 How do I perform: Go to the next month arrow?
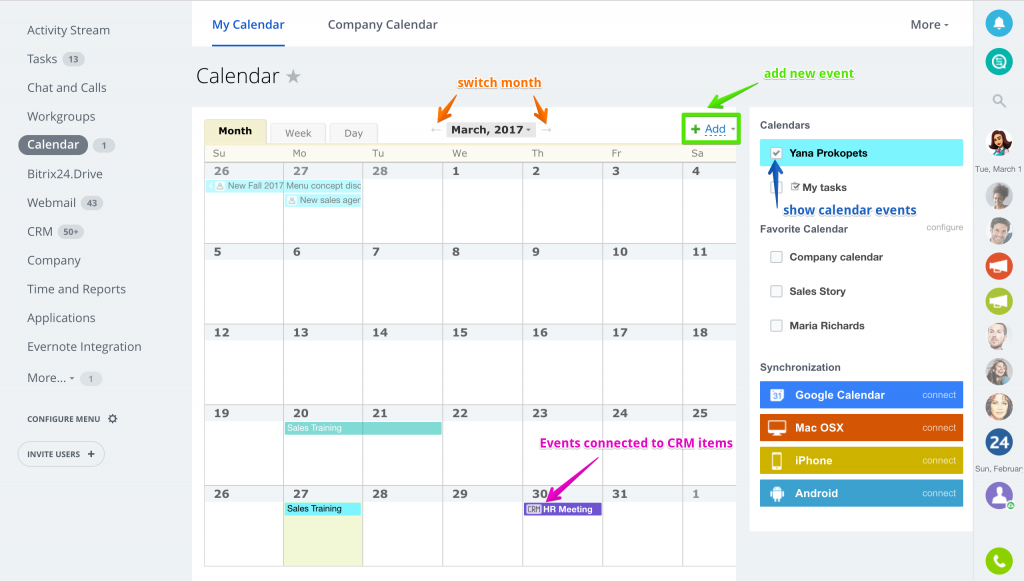(x=547, y=130)
